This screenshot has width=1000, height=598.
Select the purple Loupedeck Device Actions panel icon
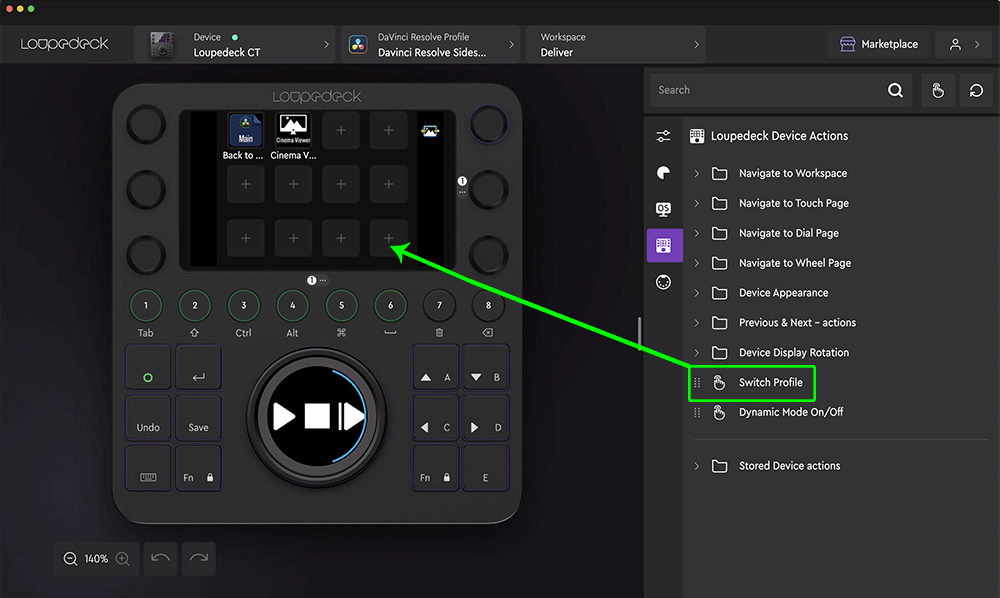tap(664, 245)
